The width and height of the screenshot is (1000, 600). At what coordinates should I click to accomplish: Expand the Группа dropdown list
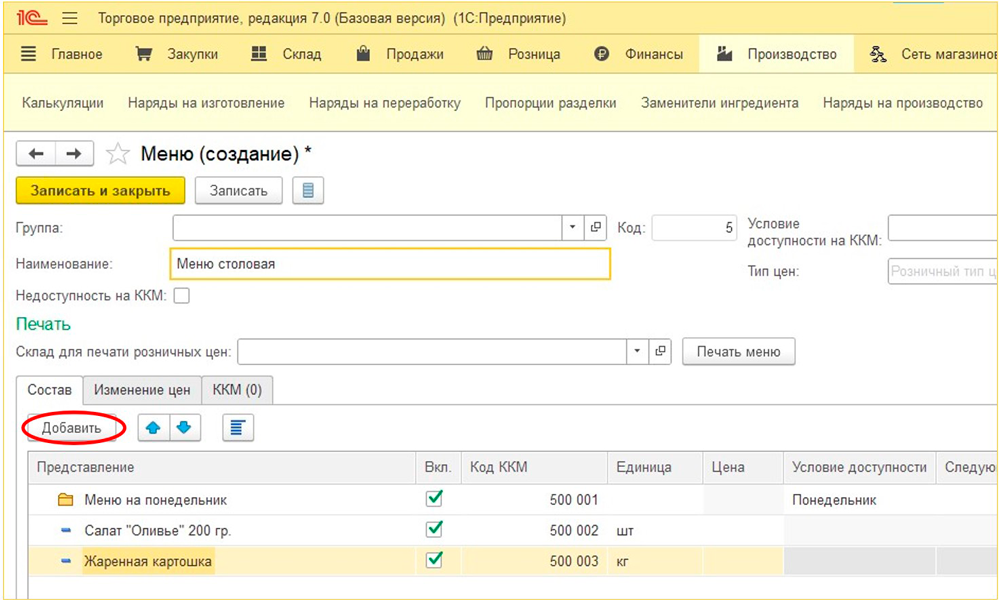(572, 228)
